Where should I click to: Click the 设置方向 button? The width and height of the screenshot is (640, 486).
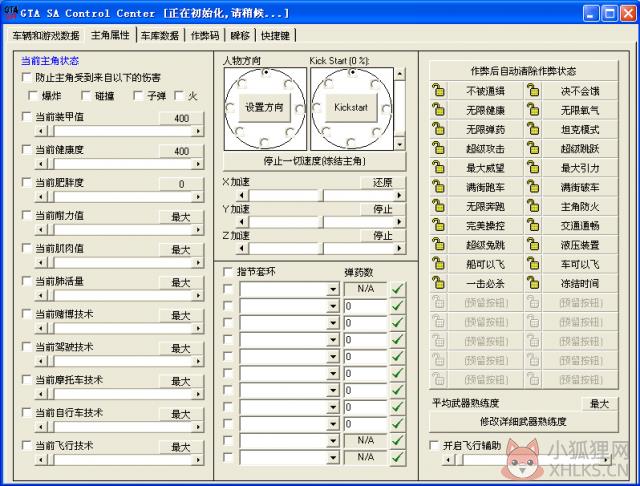coord(264,107)
